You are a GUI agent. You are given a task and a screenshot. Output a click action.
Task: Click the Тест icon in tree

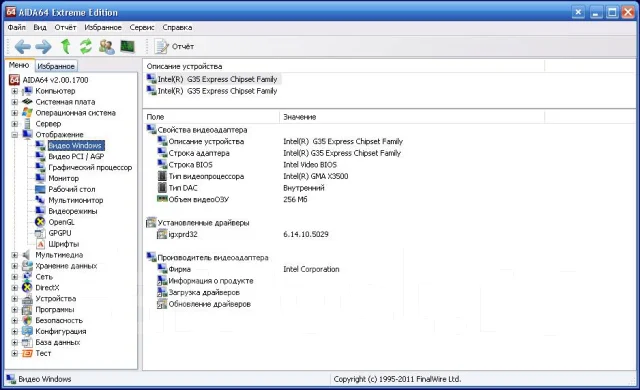pos(27,353)
